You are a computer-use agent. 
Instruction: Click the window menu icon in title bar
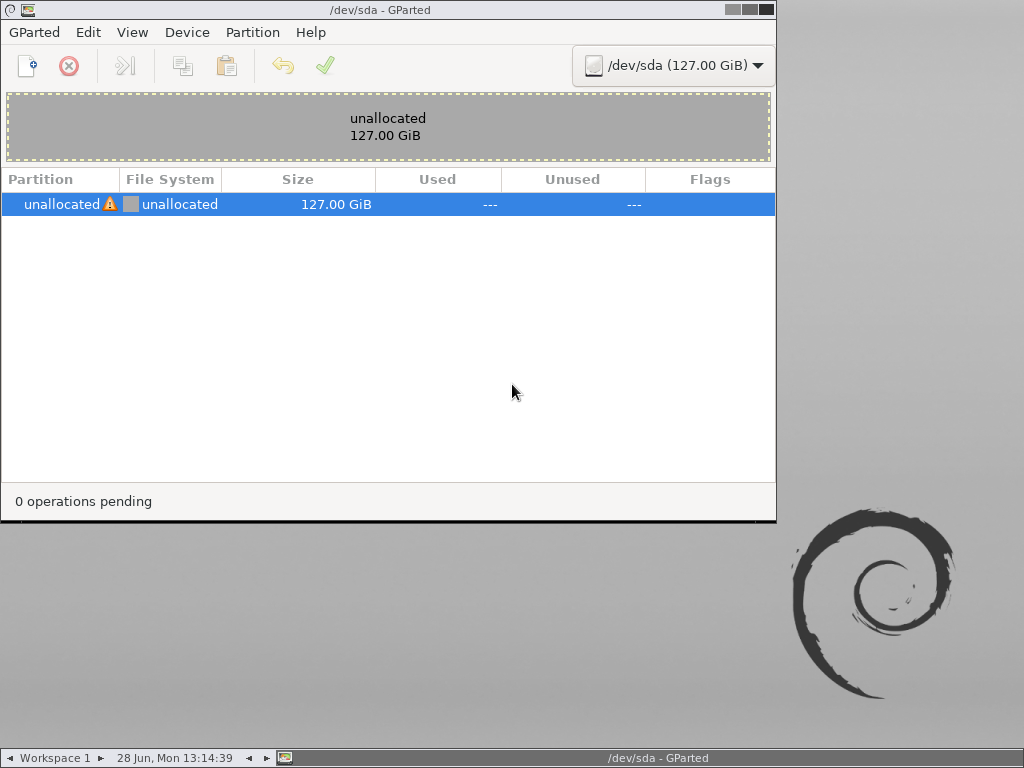pos(10,10)
